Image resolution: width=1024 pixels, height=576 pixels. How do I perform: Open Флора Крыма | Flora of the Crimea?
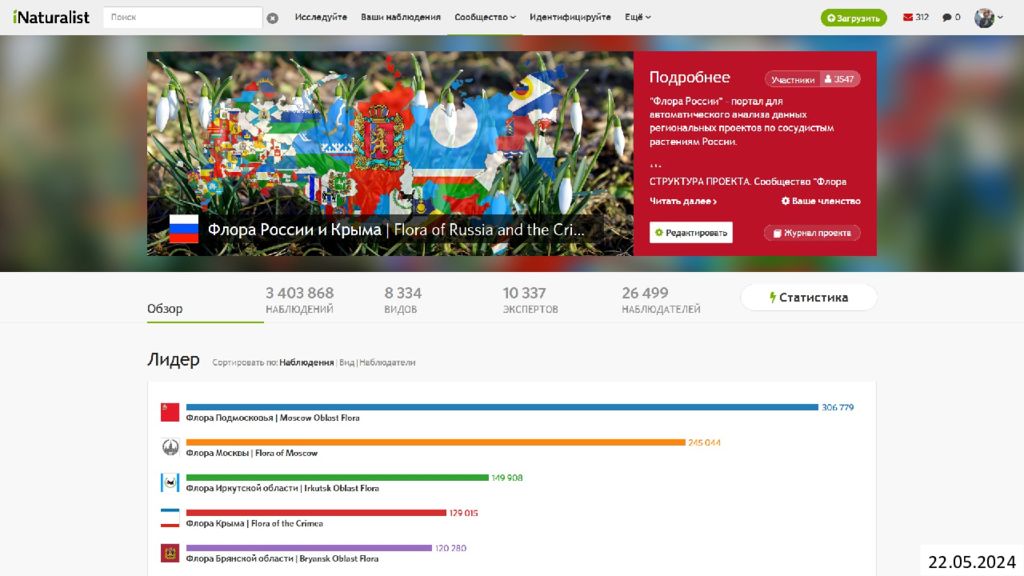[254, 524]
